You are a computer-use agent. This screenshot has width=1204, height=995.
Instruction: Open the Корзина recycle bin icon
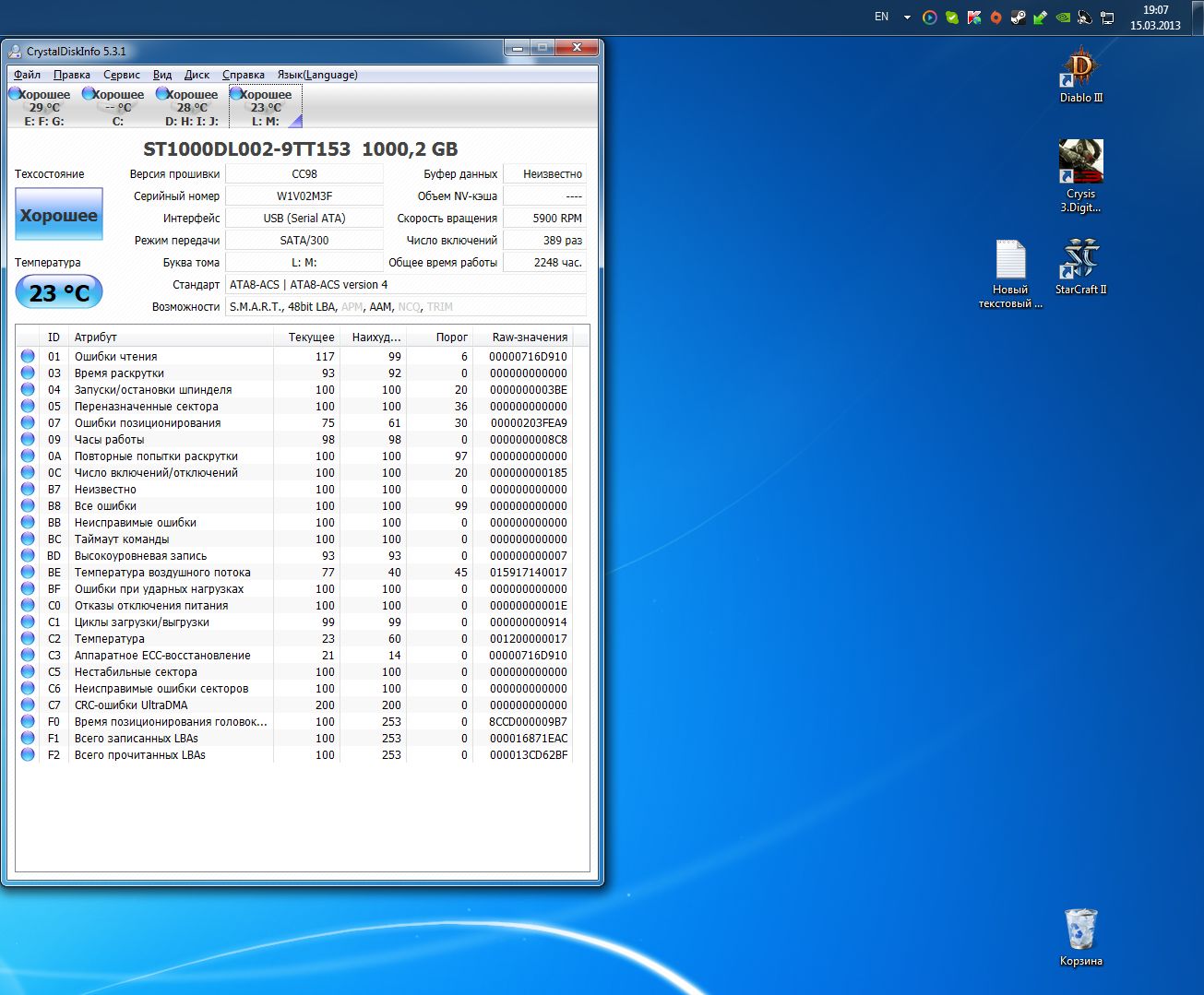point(1080,937)
